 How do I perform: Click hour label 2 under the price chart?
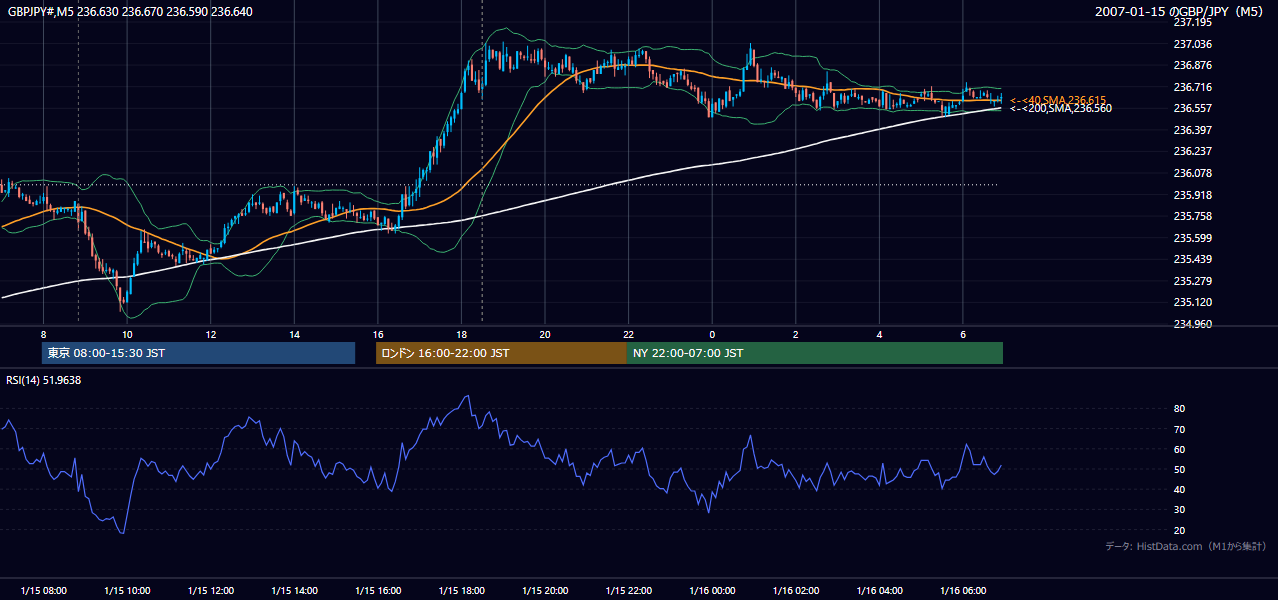(795, 334)
